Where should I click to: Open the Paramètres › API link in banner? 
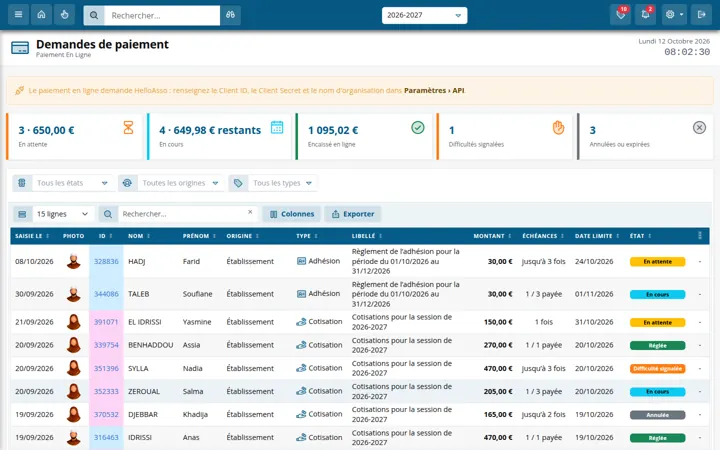[x=434, y=90]
